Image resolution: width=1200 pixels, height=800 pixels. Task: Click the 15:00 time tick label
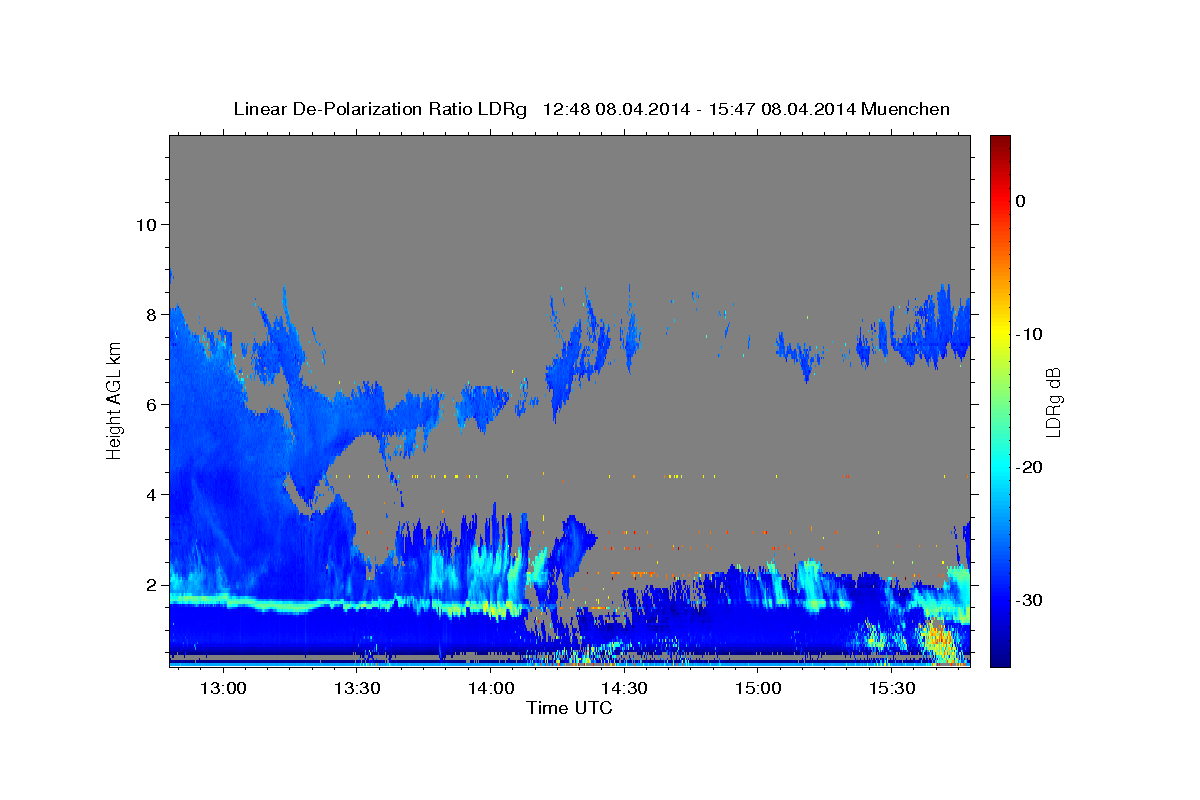pyautogui.click(x=759, y=689)
